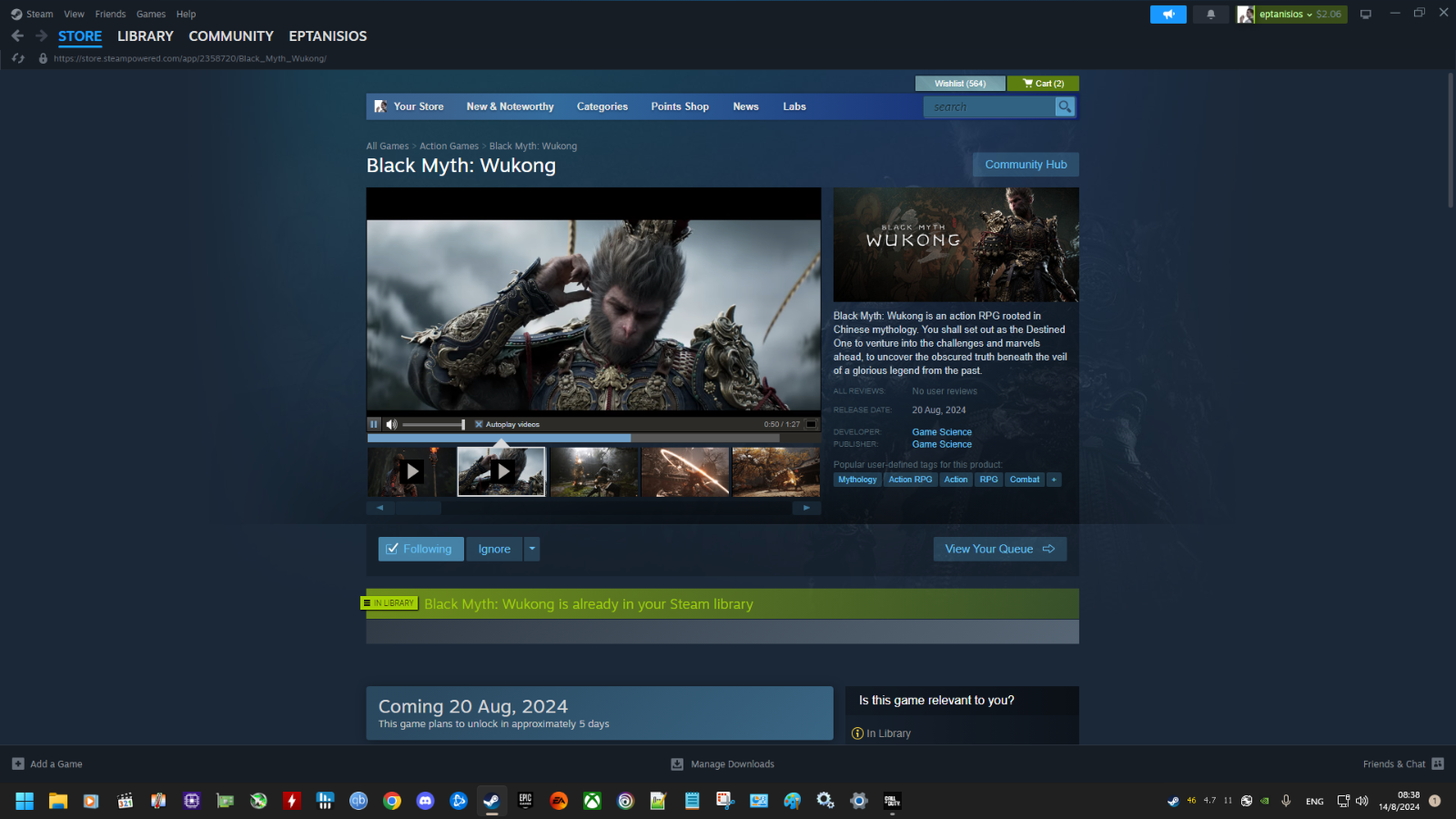The width and height of the screenshot is (1456, 819).
Task: Switch to the COMMUNITY tab
Action: tap(231, 36)
